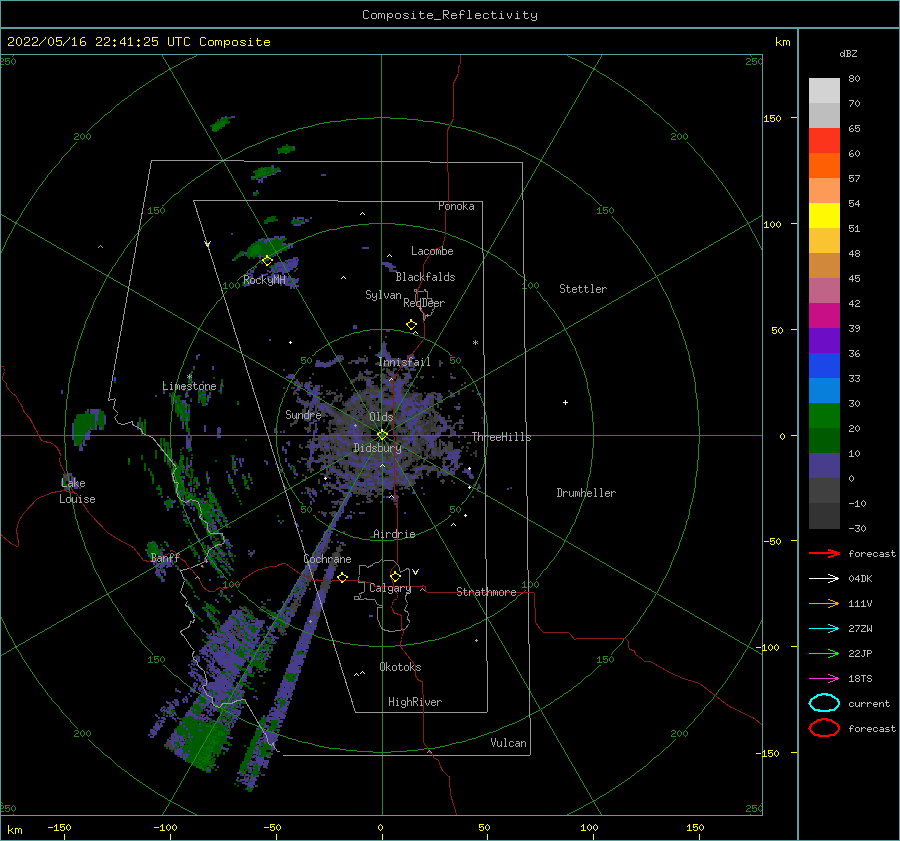The width and height of the screenshot is (900, 841).
Task: Click the Didsbury town label
Action: coord(378,448)
